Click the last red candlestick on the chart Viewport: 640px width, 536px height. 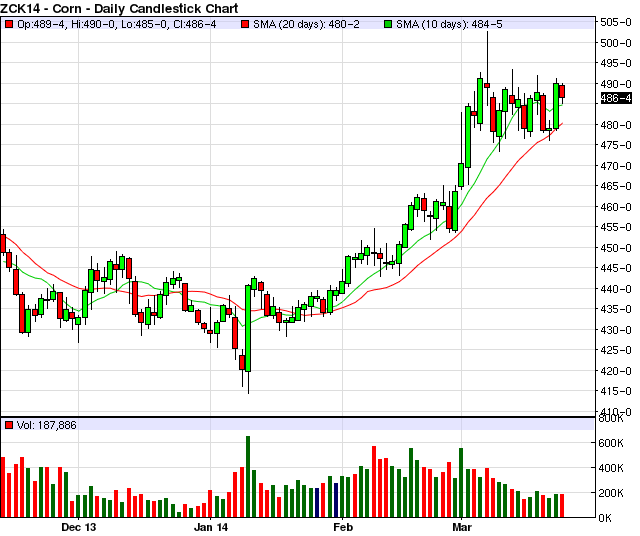(x=562, y=91)
